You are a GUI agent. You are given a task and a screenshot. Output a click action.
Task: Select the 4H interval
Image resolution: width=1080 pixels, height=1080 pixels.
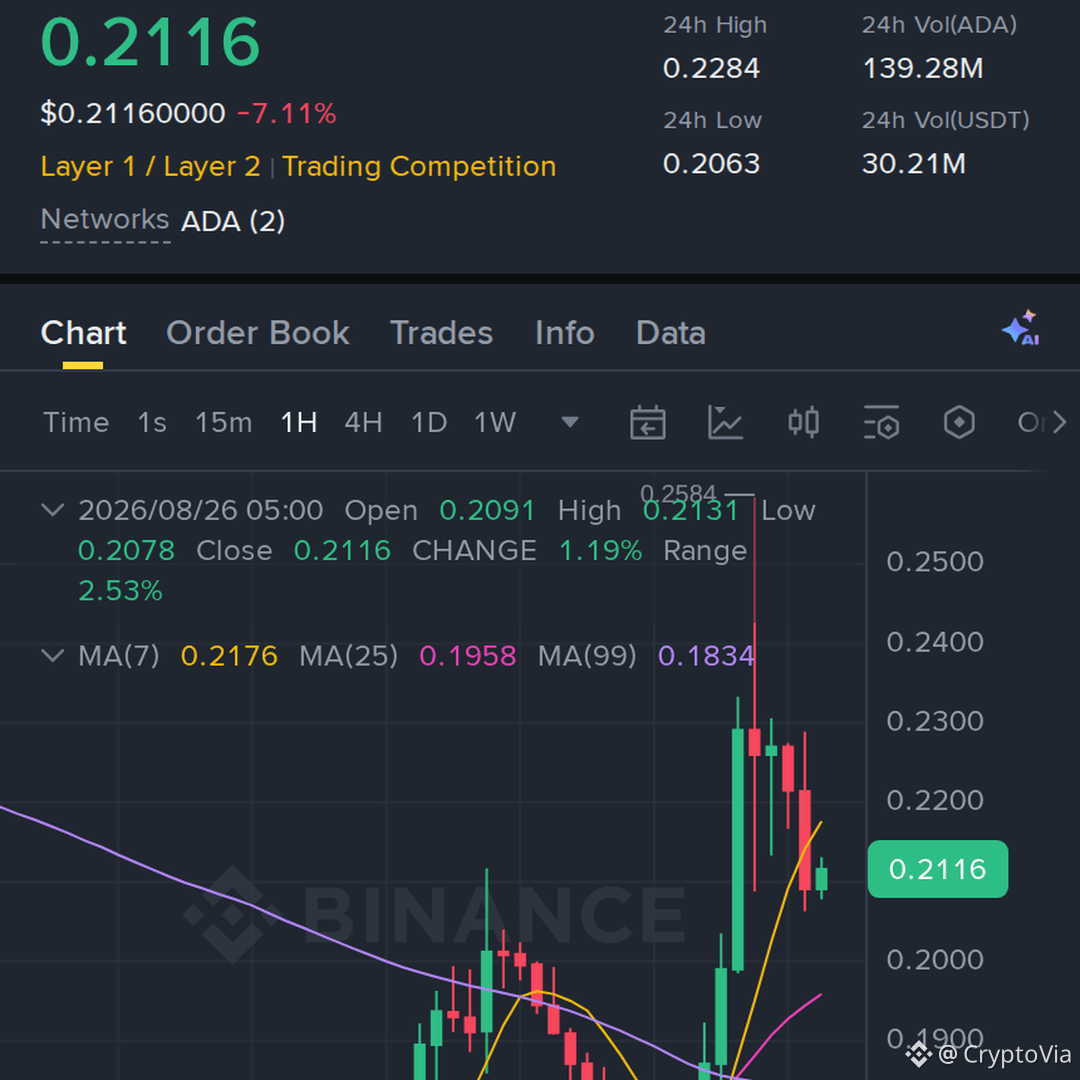364,422
